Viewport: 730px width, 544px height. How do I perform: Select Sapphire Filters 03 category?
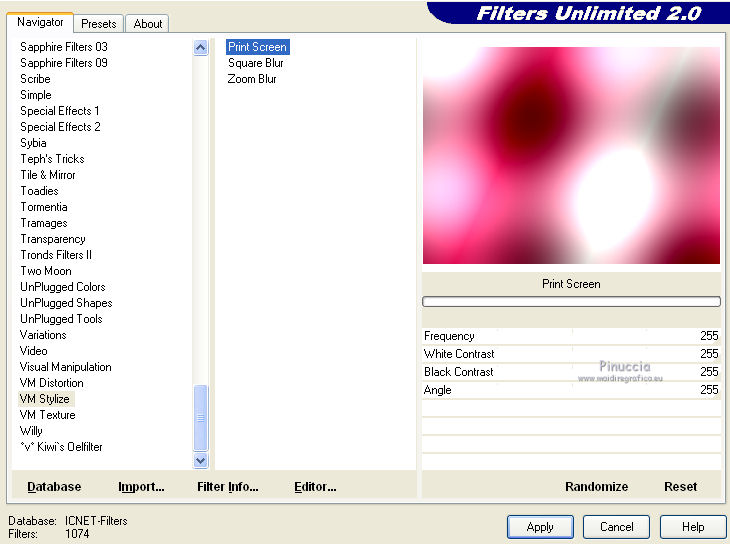[64, 47]
